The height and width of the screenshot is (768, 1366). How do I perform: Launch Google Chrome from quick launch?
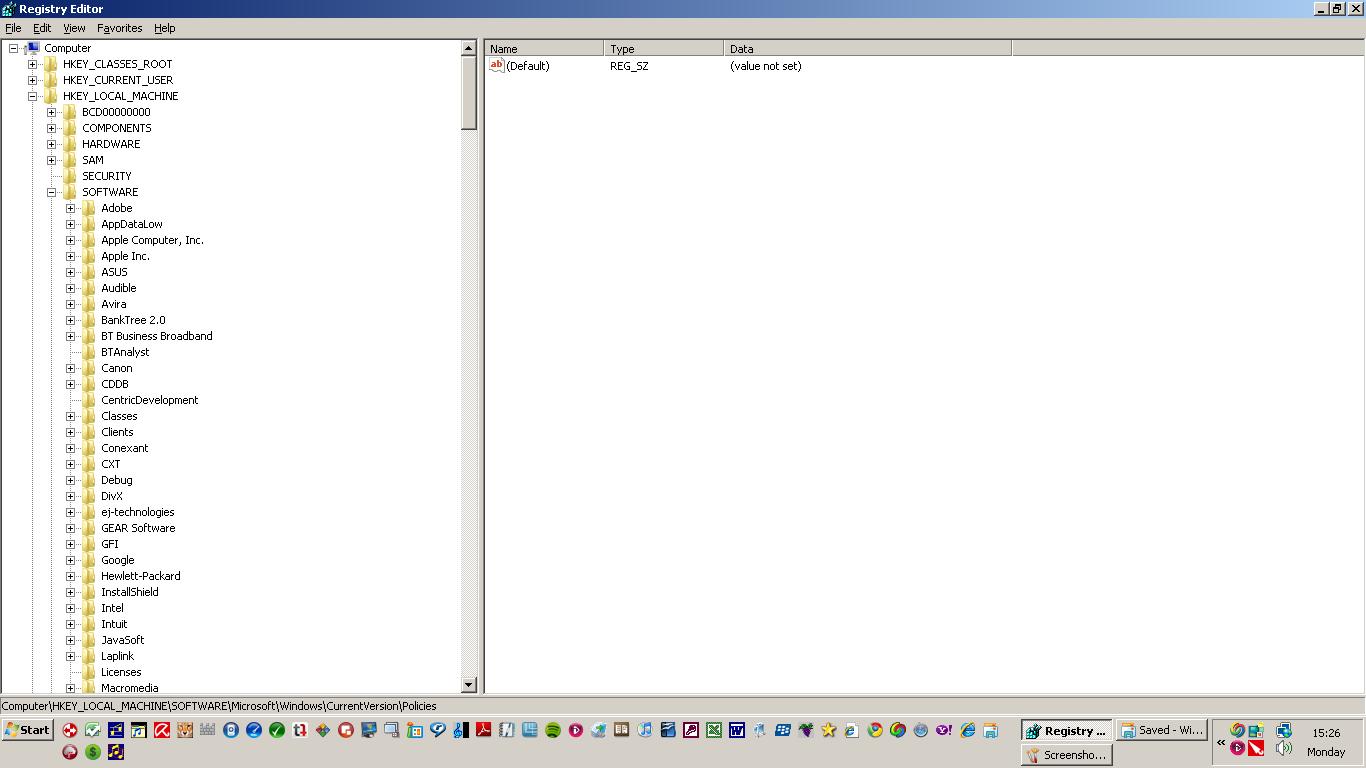tap(875, 730)
